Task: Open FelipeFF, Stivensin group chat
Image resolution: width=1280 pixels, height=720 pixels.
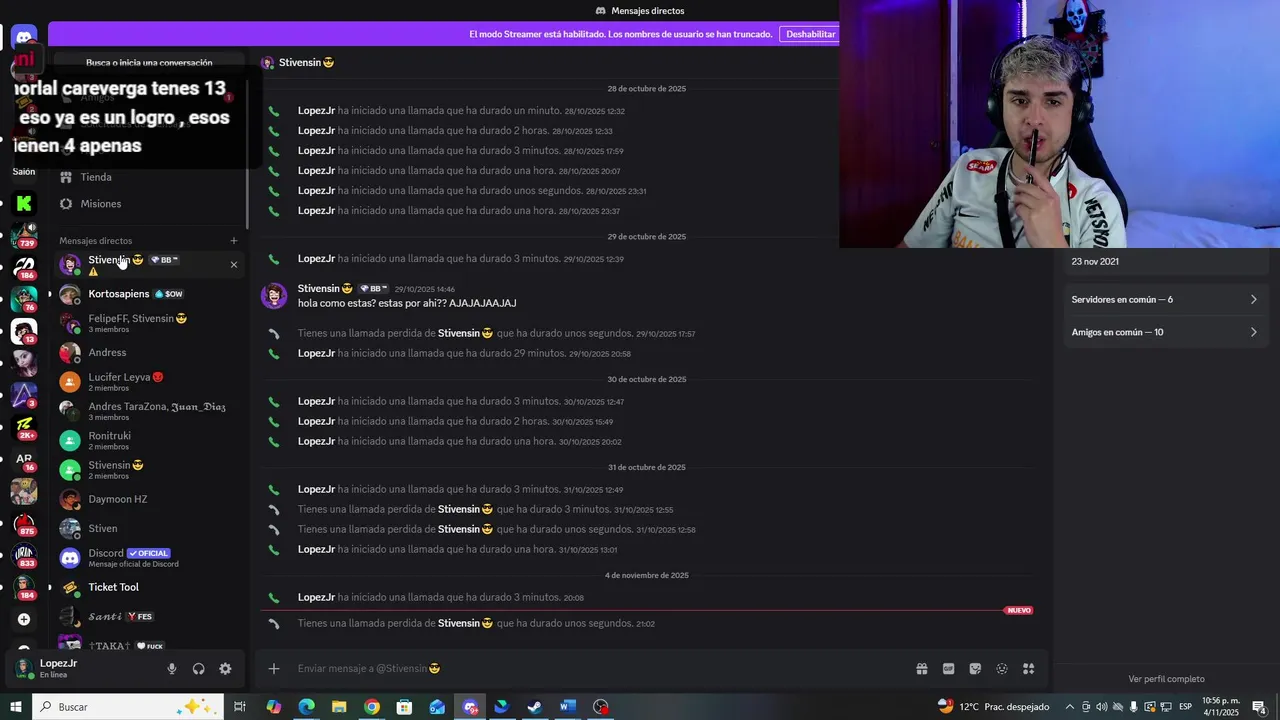Action: (x=148, y=323)
